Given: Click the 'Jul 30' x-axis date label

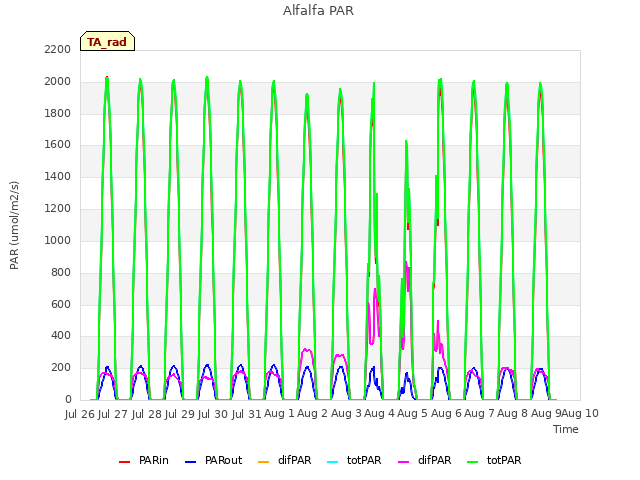Looking at the screenshot, I should click(x=213, y=414).
